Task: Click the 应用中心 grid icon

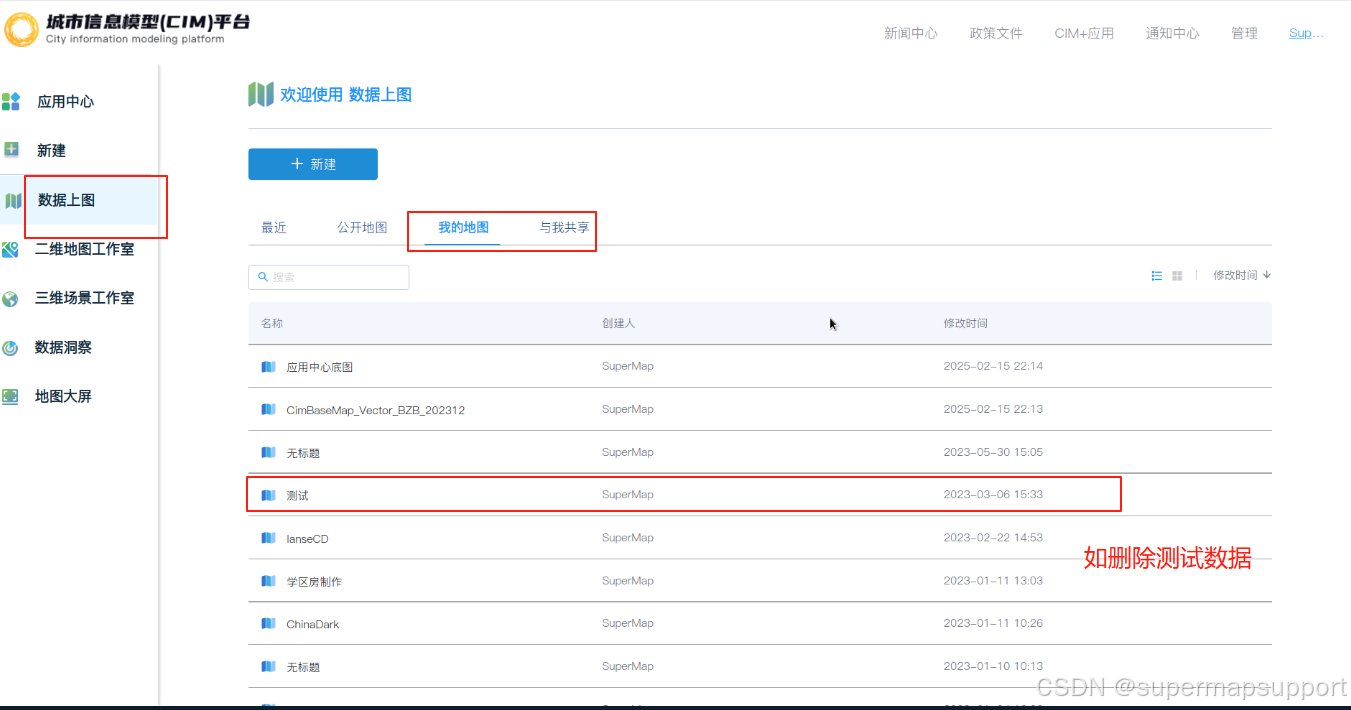Action: (x=11, y=101)
